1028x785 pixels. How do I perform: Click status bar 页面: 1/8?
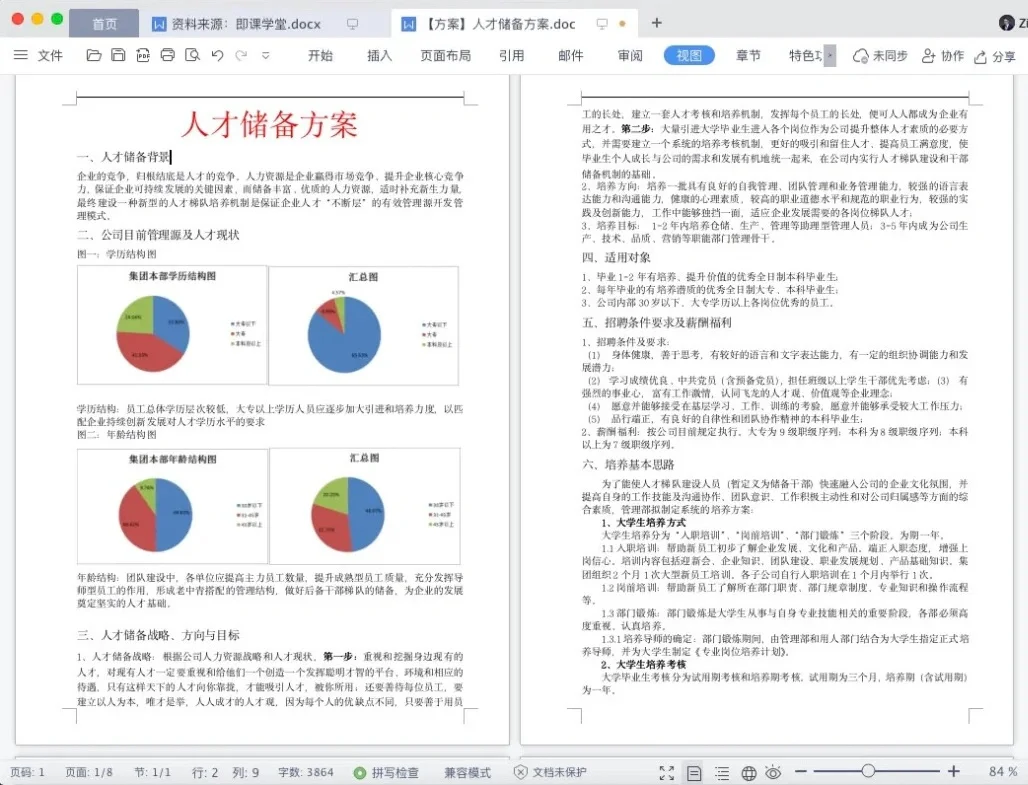click(89, 772)
